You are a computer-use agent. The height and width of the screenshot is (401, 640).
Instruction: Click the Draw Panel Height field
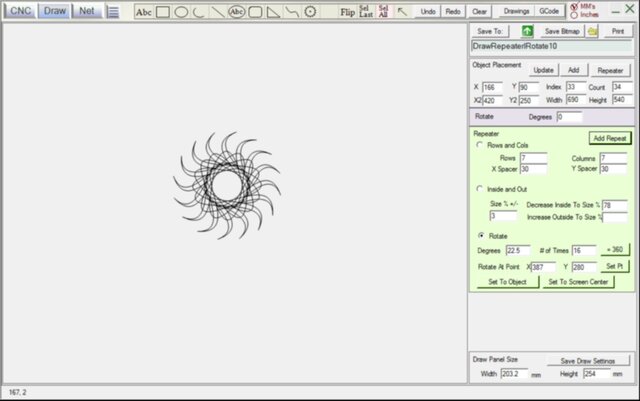597,374
